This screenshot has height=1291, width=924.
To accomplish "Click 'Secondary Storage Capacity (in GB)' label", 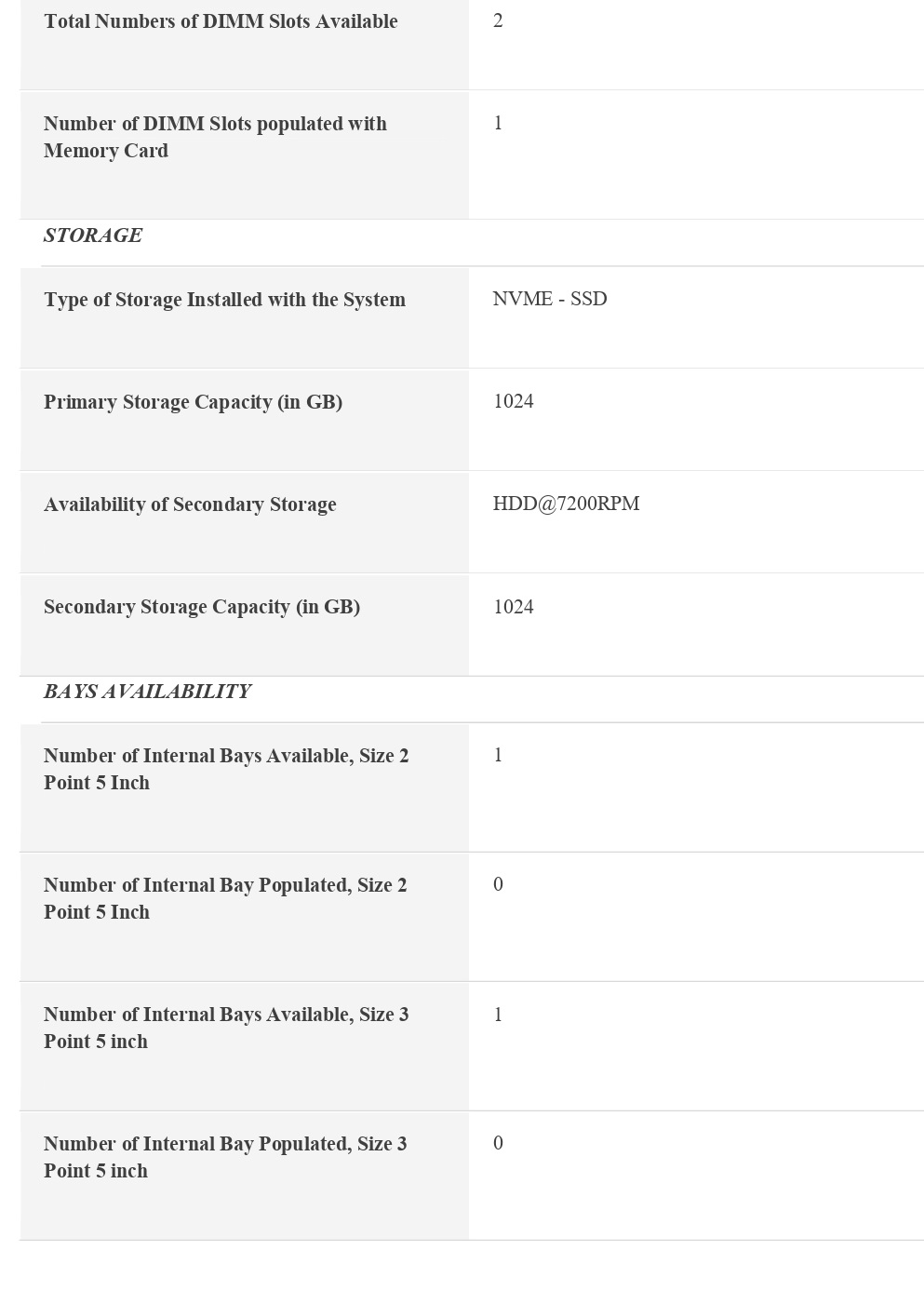I will point(202,607).
